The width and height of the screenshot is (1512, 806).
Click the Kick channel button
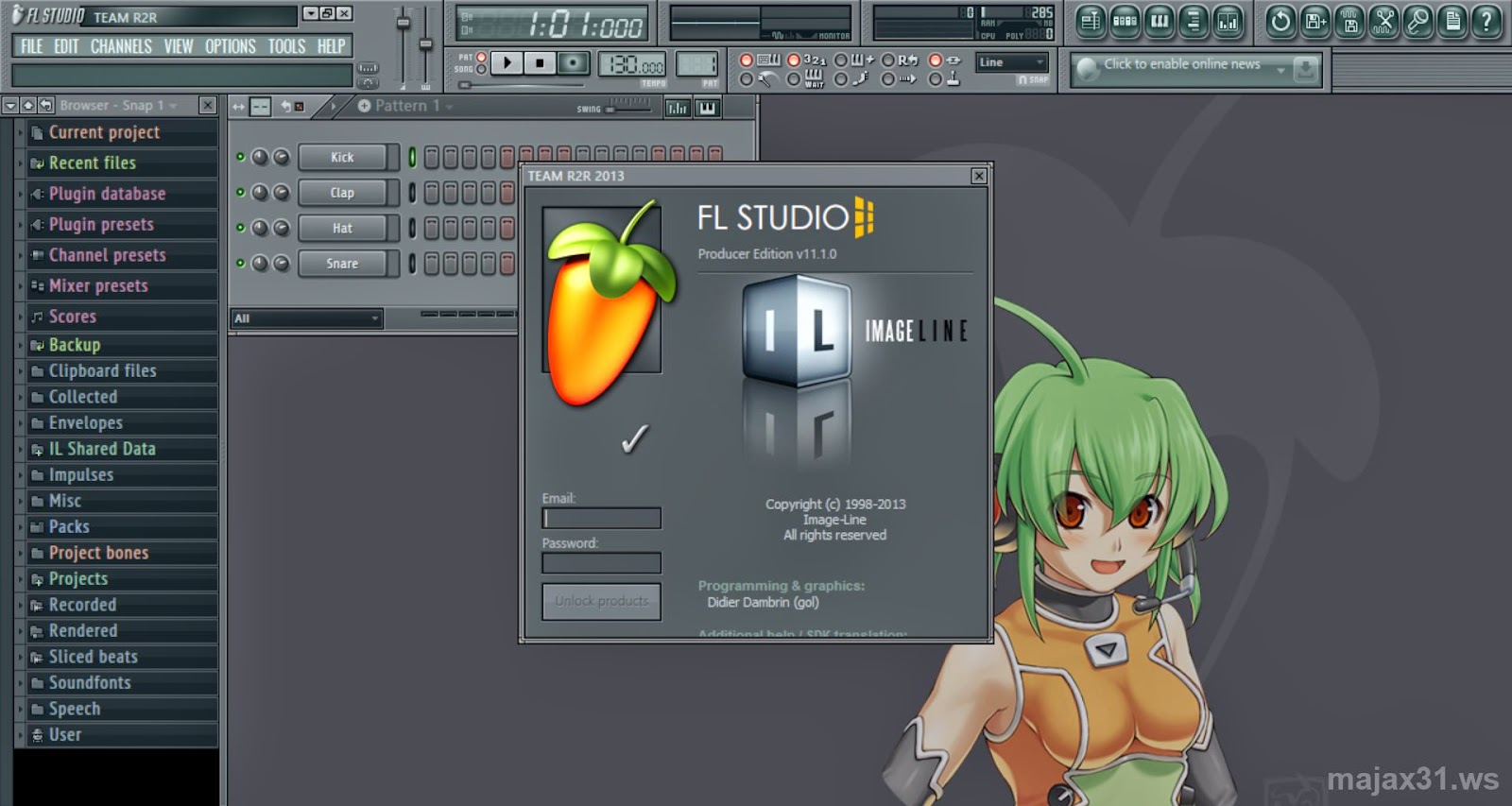point(343,158)
